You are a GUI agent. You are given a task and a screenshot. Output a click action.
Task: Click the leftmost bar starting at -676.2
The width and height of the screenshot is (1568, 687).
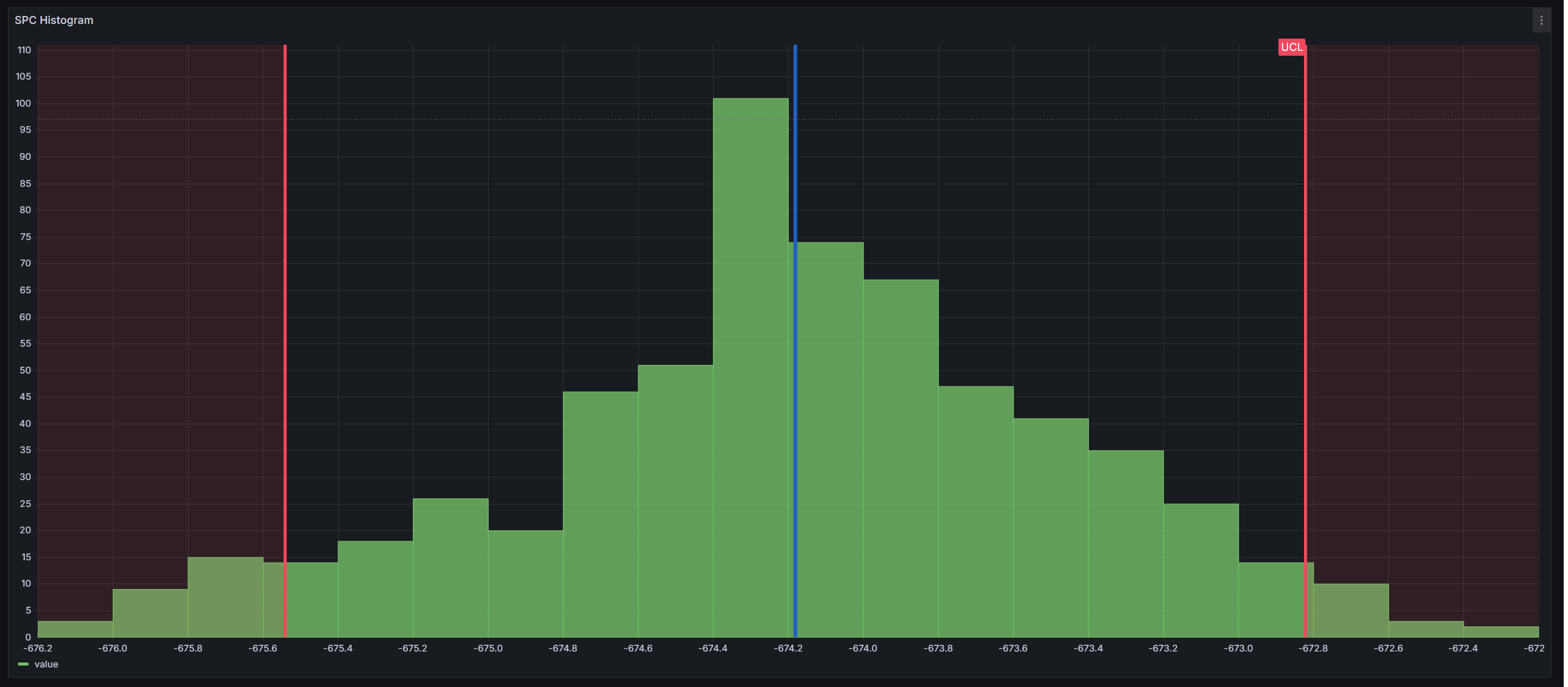click(75, 629)
